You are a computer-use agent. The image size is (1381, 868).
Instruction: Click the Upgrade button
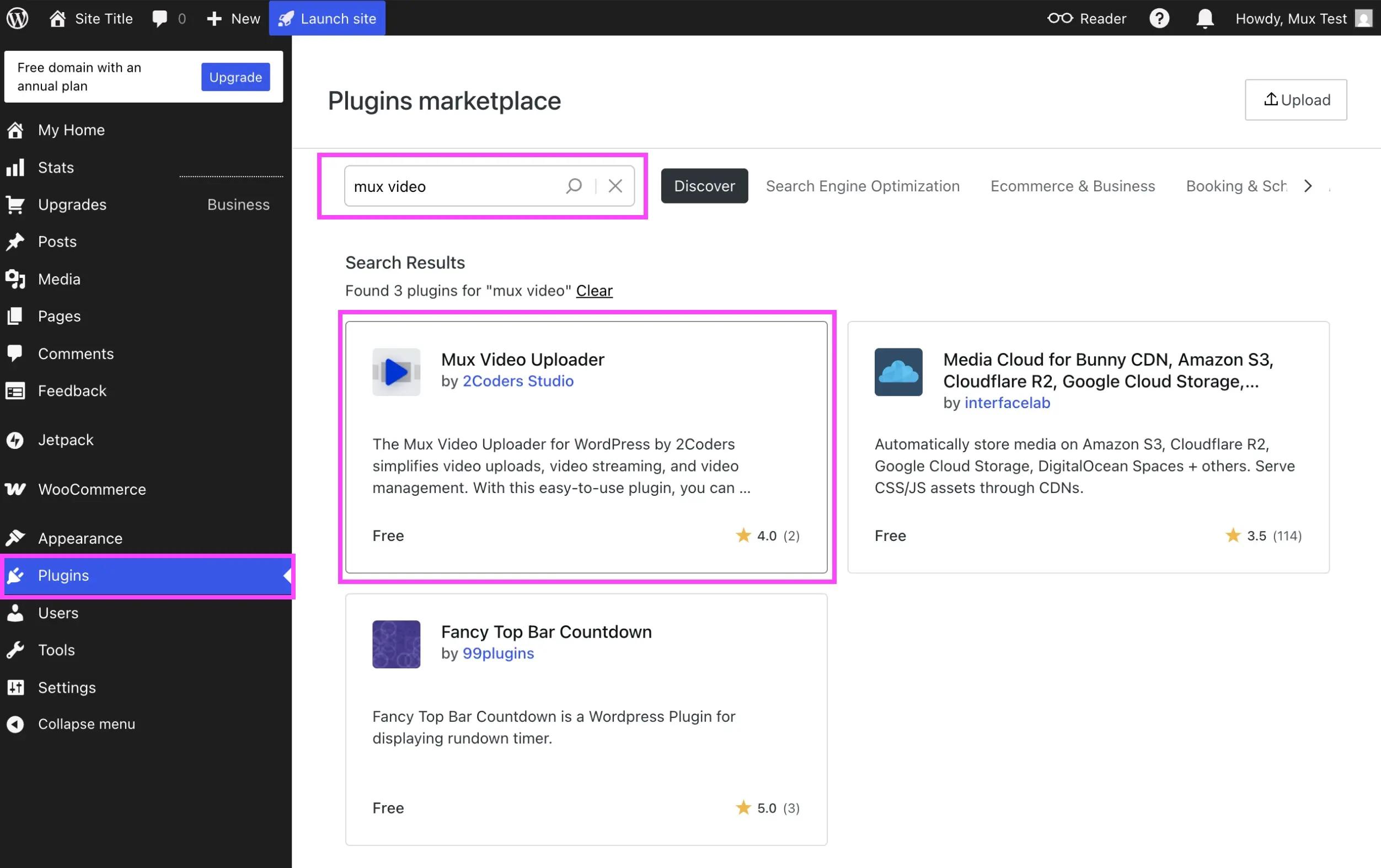235,77
